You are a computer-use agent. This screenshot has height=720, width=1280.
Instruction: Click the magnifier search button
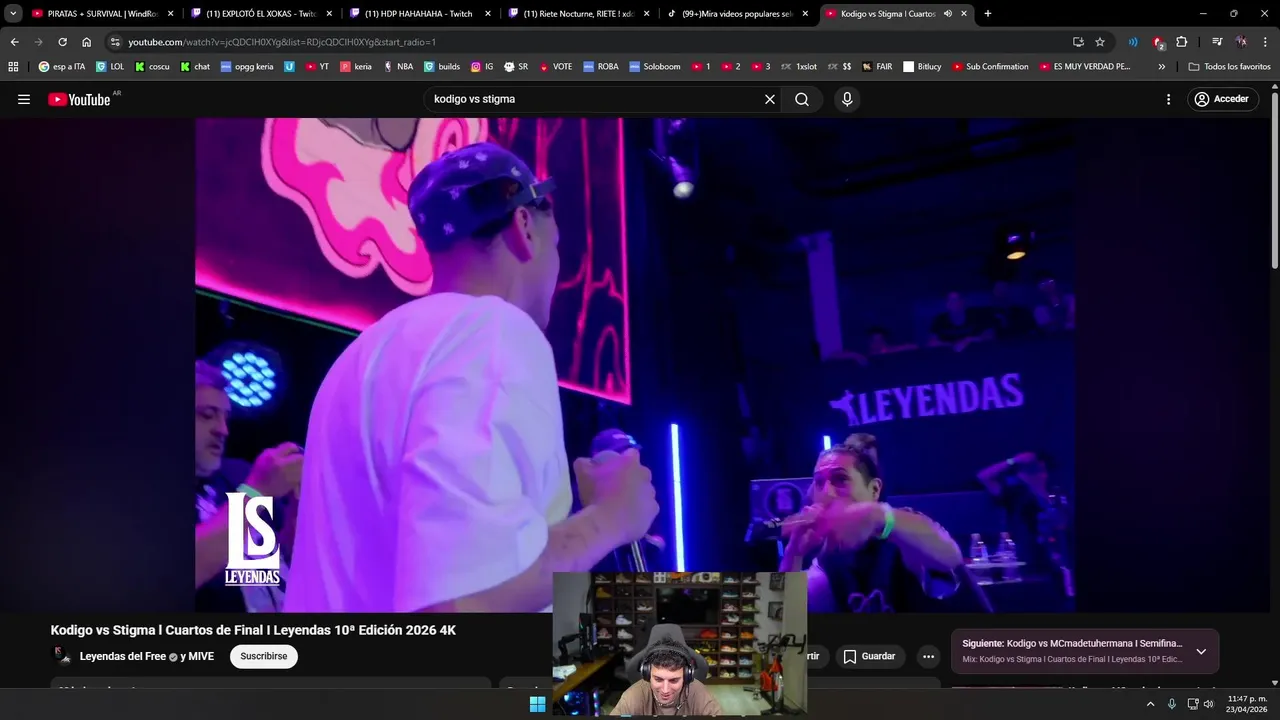point(802,99)
